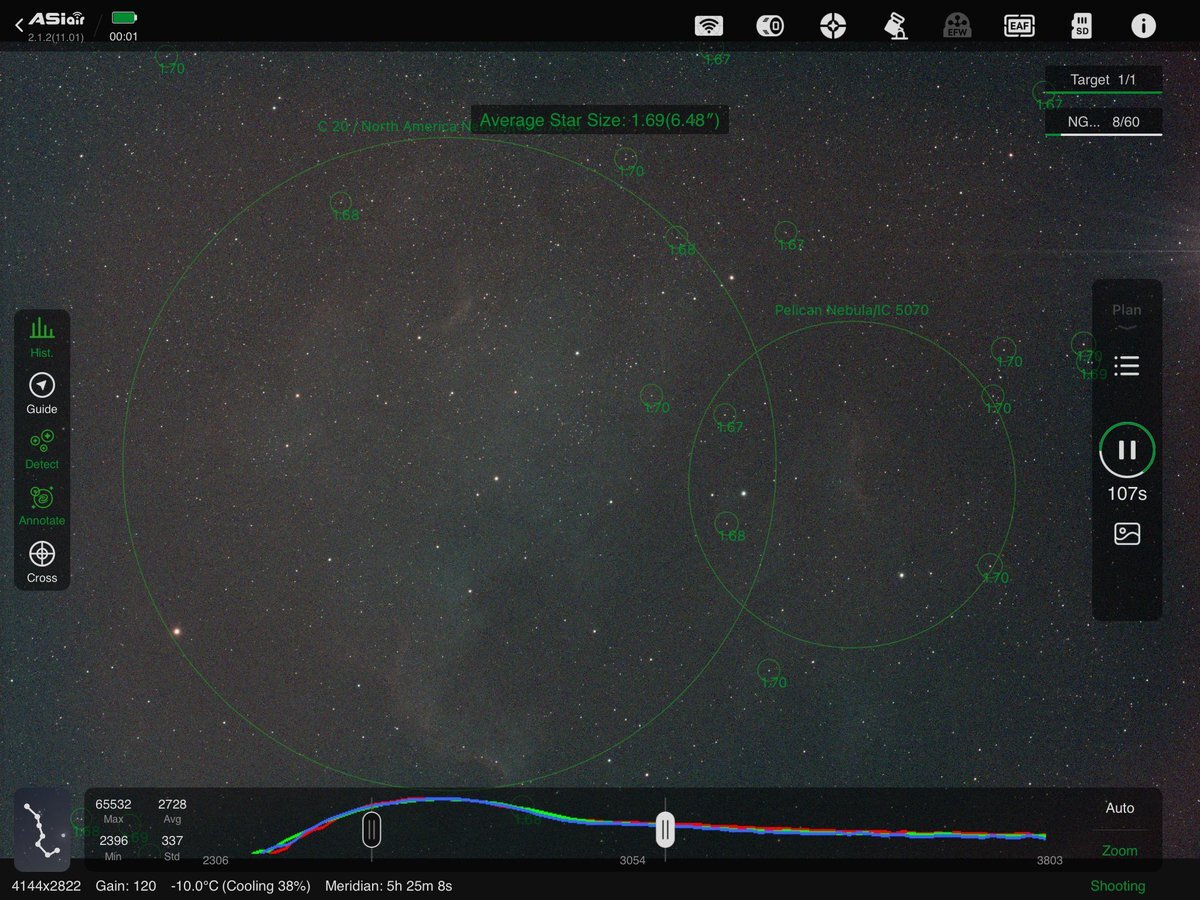This screenshot has width=1200, height=900.
Task: Click the -10.0°C cooling status text
Action: (x=240, y=886)
